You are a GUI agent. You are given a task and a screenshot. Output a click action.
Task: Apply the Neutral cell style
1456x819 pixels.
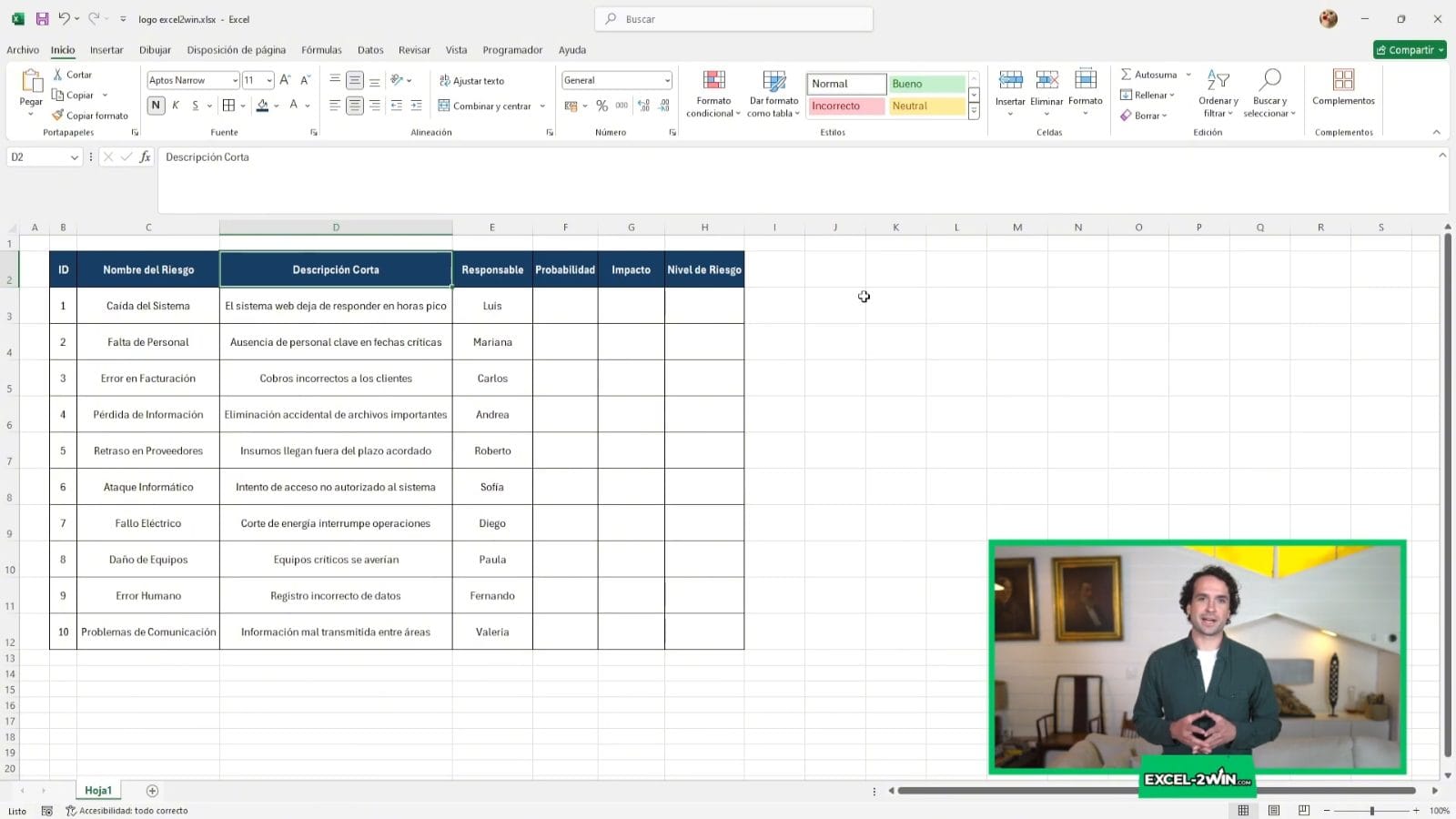click(926, 106)
